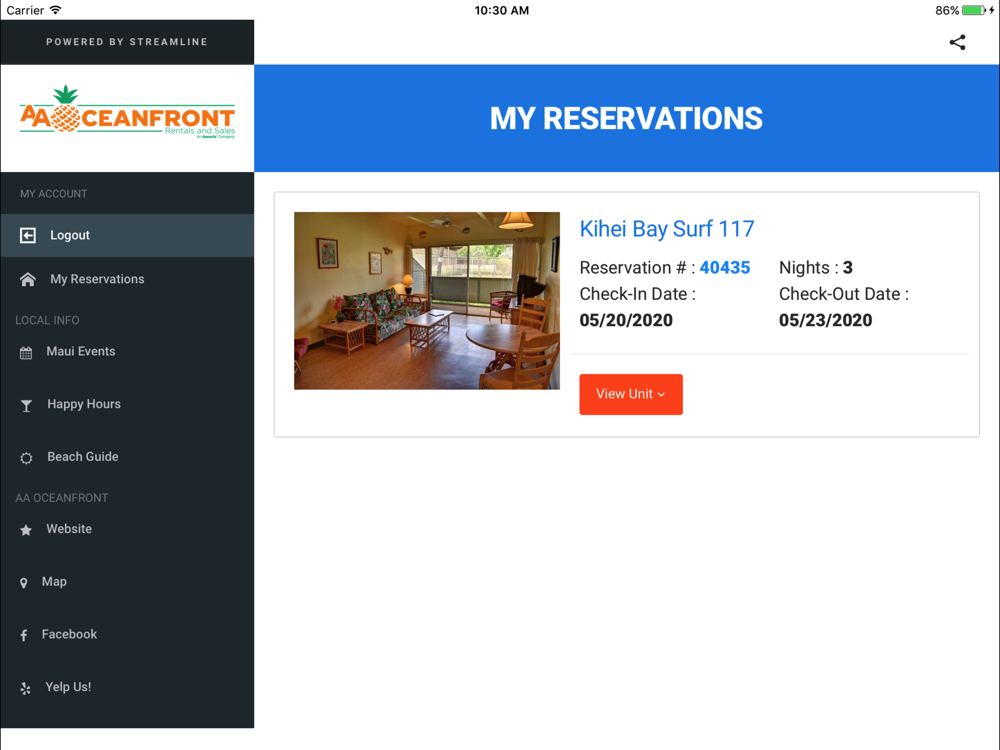Click the Powered by Streamline text

[x=127, y=42]
